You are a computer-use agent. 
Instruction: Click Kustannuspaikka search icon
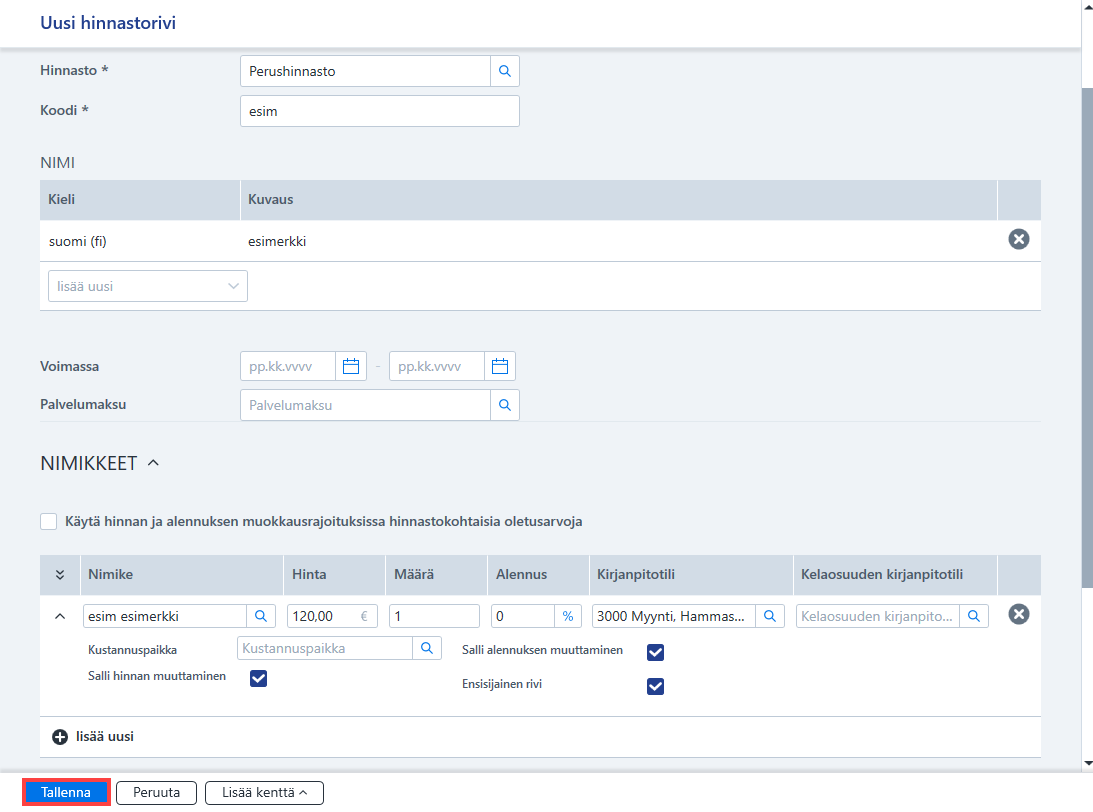(427, 648)
